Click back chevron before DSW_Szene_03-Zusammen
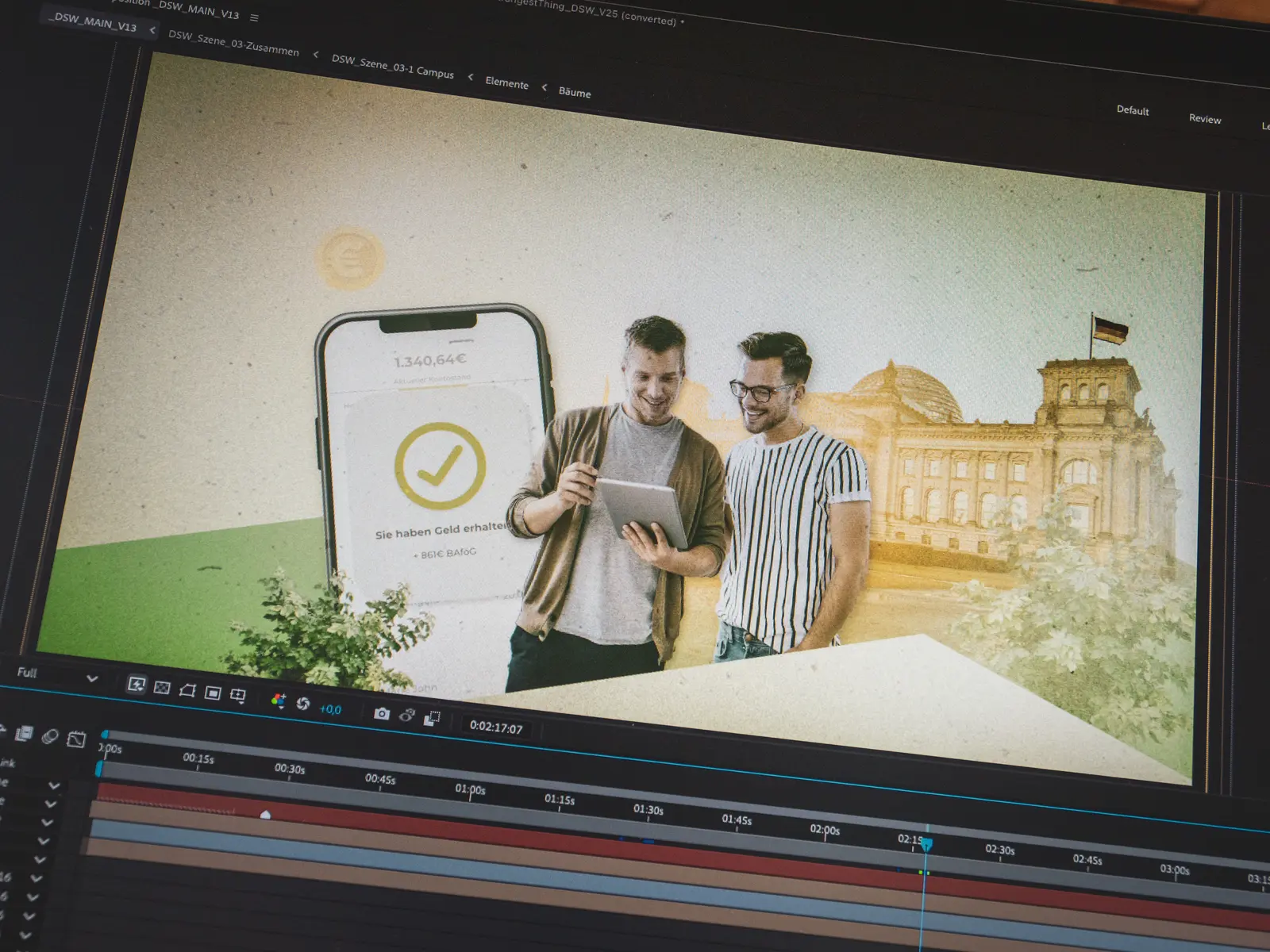This screenshot has height=952, width=1270. pos(152,30)
